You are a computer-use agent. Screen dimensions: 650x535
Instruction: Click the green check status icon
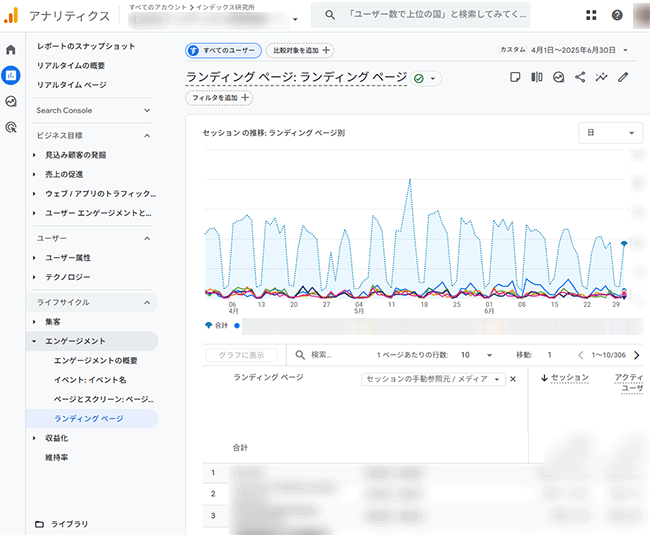[419, 78]
